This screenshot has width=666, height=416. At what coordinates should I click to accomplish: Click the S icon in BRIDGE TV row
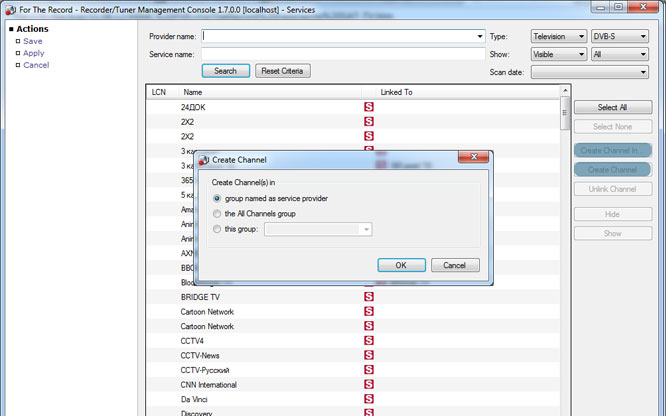pyautogui.click(x=367, y=297)
